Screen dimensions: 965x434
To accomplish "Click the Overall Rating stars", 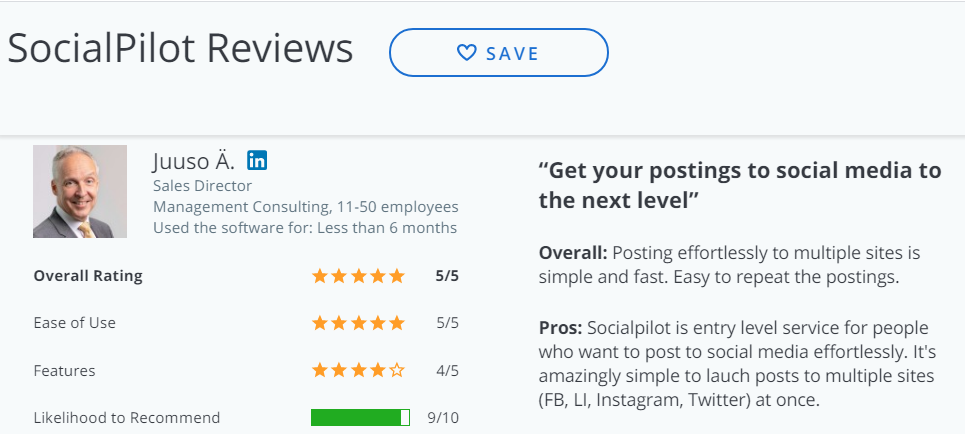I will [358, 276].
